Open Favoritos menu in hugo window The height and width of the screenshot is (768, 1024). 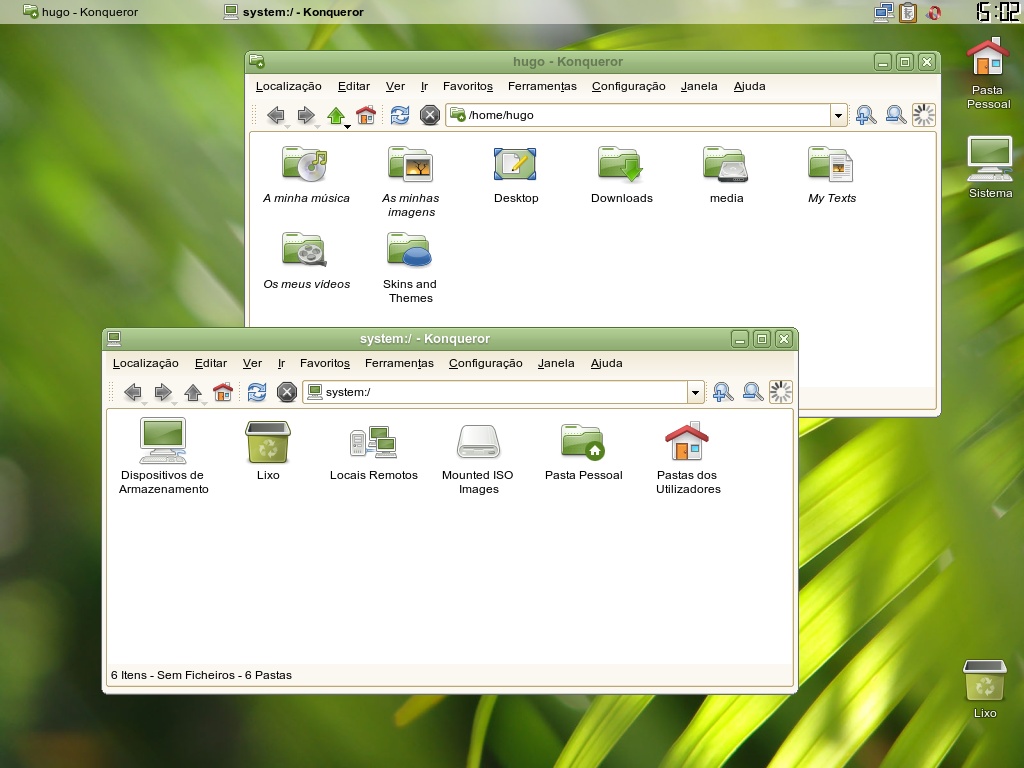tap(468, 86)
